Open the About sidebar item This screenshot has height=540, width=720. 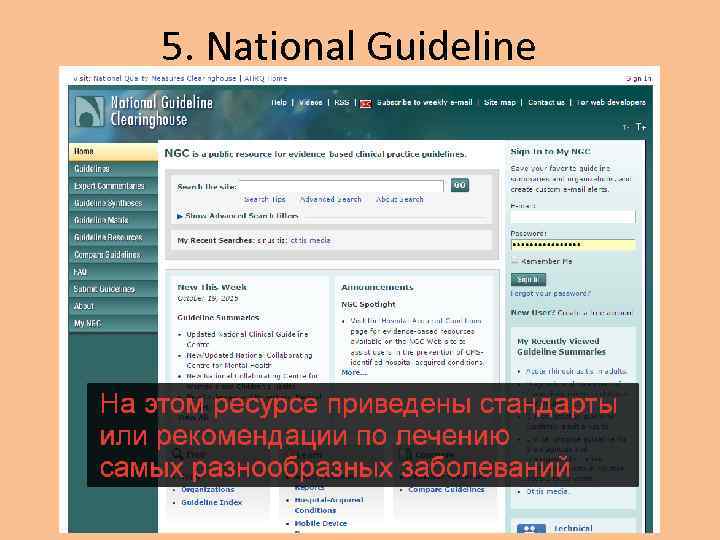click(113, 306)
